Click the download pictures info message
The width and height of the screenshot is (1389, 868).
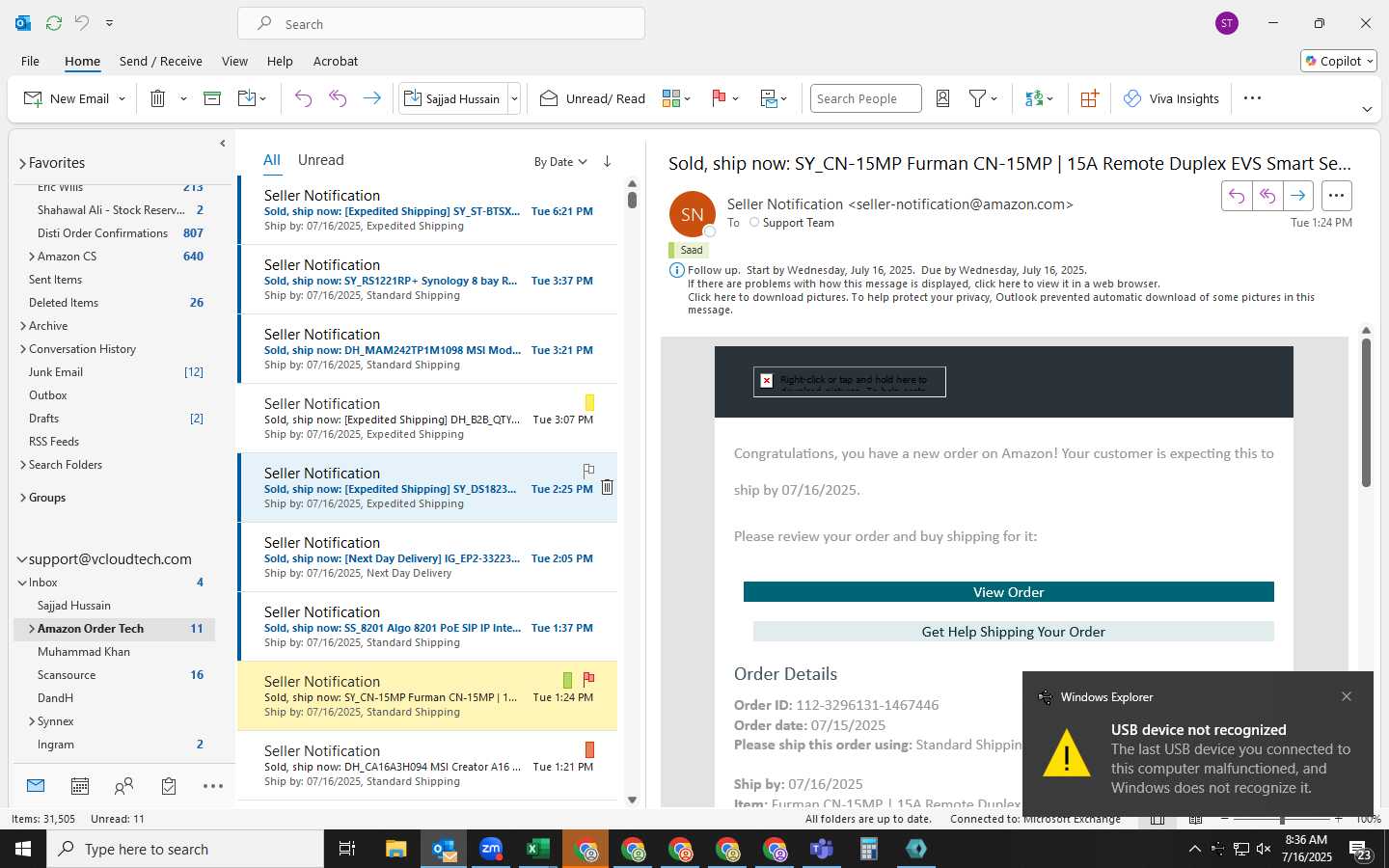[1000, 303]
